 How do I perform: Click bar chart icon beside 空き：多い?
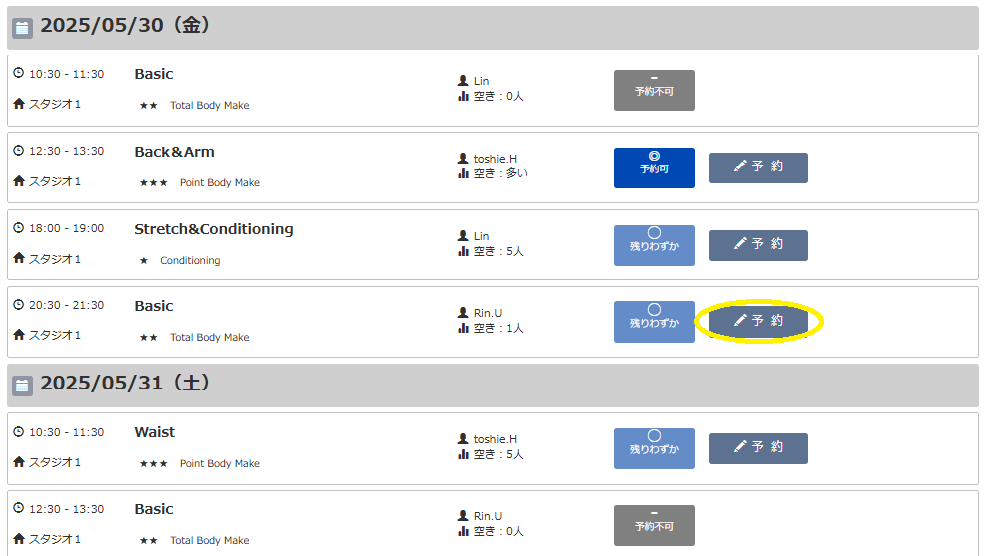click(x=463, y=173)
